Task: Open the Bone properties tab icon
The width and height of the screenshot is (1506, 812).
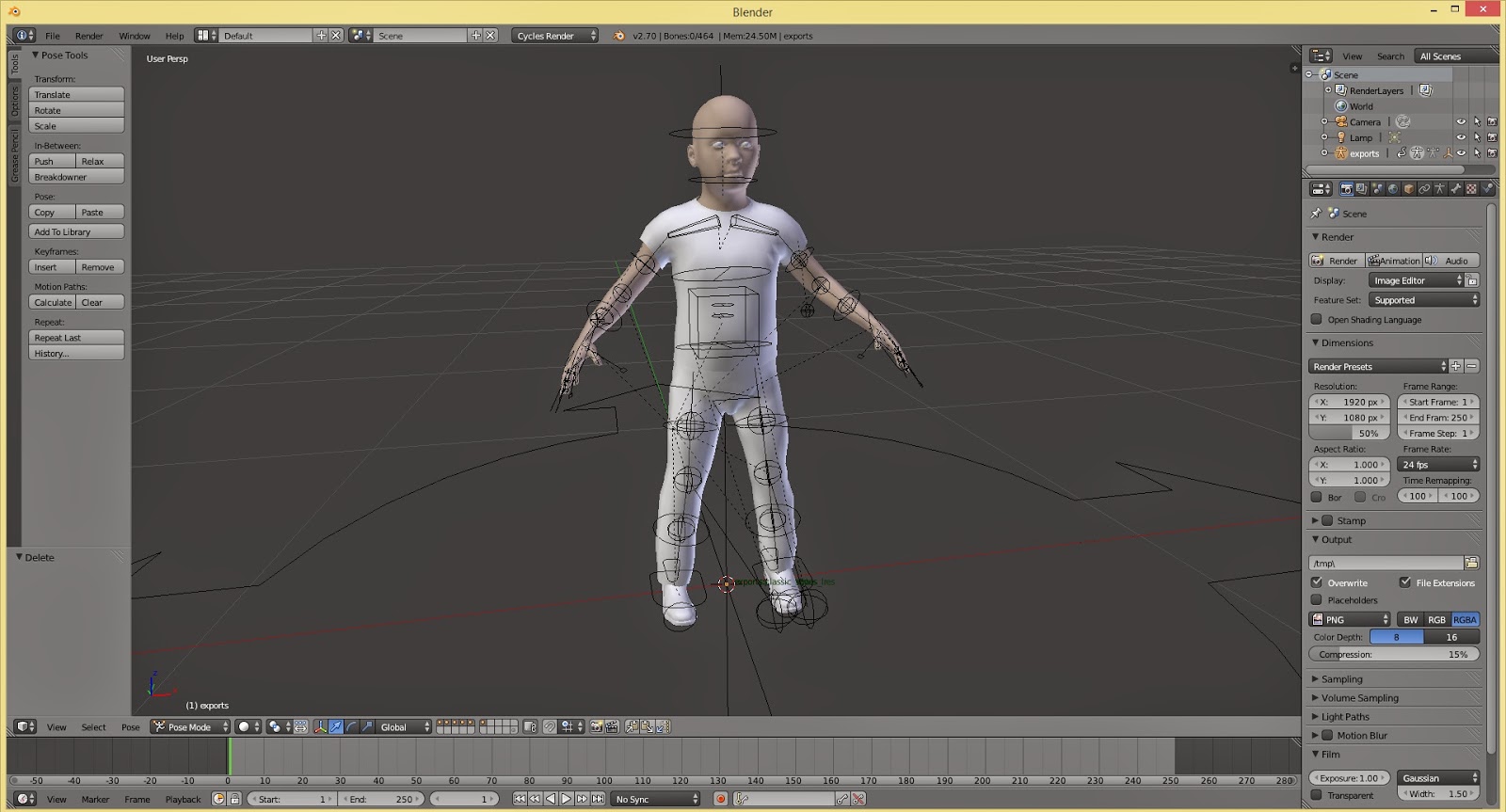Action: (x=1456, y=189)
